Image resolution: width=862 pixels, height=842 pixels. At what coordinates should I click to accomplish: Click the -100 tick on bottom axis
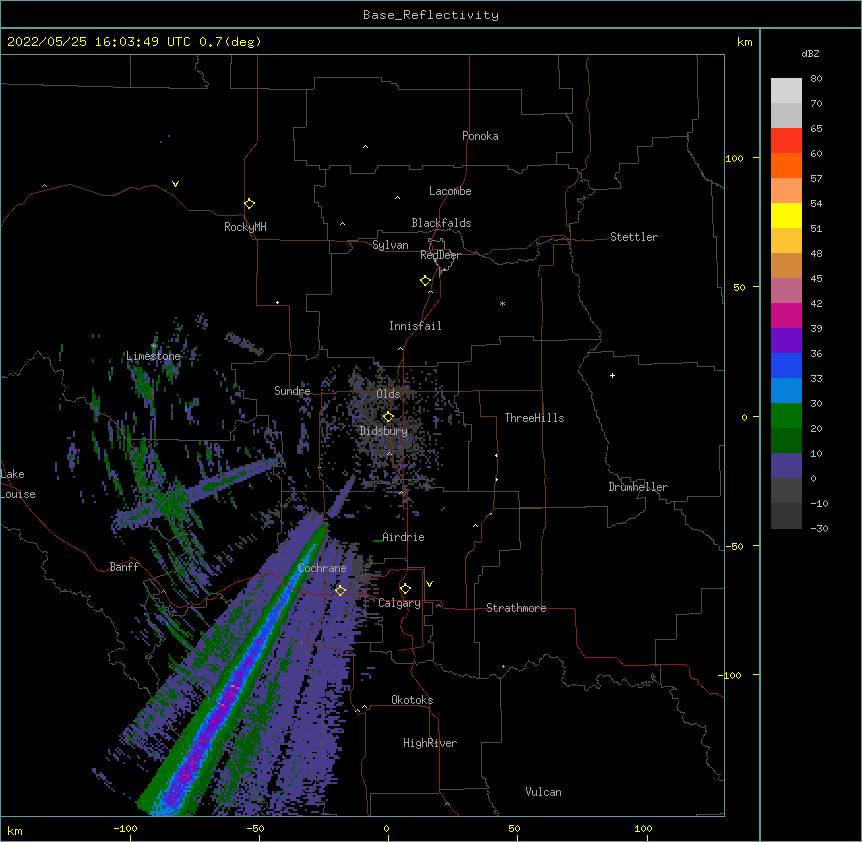point(125,828)
